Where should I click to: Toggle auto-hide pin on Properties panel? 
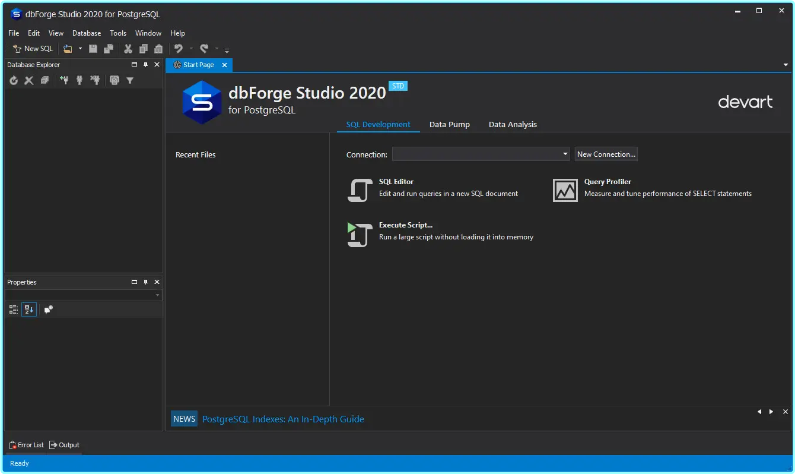coord(146,282)
